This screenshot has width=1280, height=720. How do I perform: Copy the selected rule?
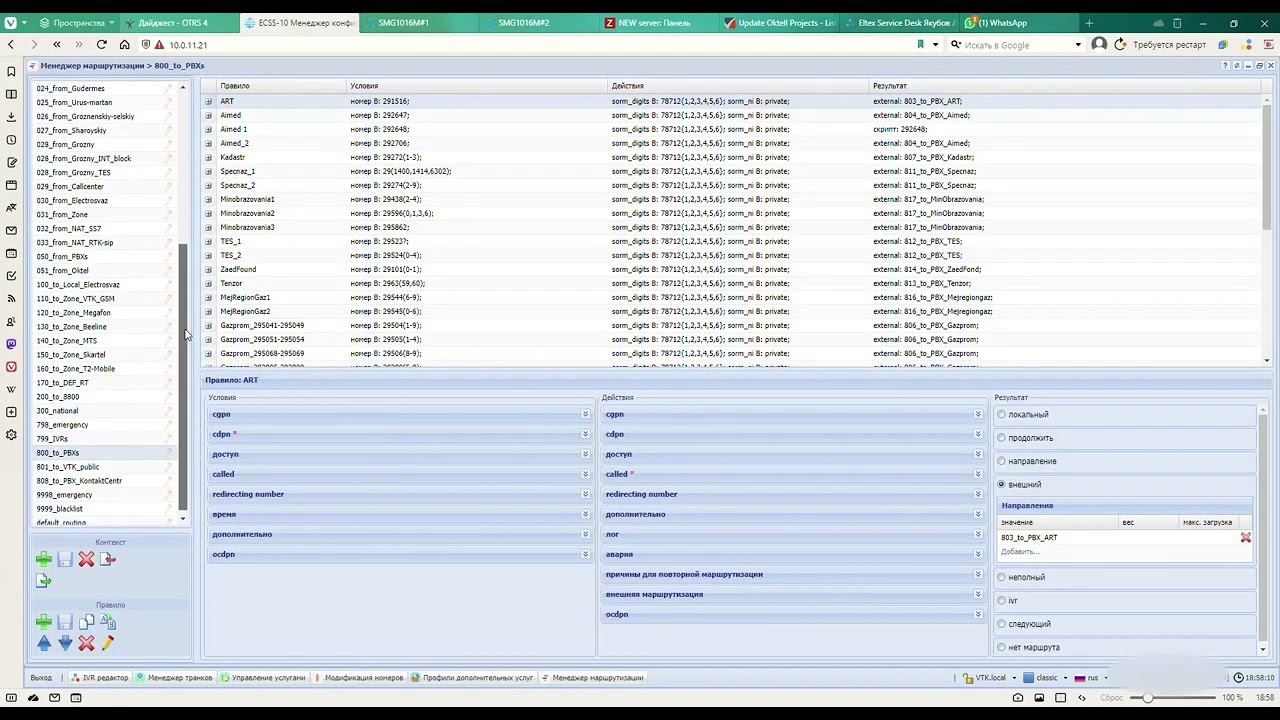point(87,622)
